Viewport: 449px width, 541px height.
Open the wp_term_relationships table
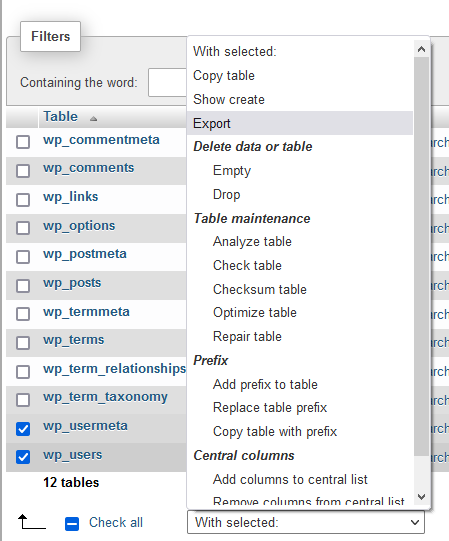pos(115,369)
